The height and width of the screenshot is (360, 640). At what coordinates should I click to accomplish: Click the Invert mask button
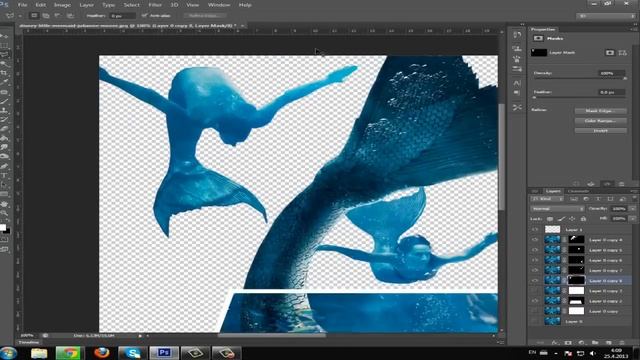600,131
